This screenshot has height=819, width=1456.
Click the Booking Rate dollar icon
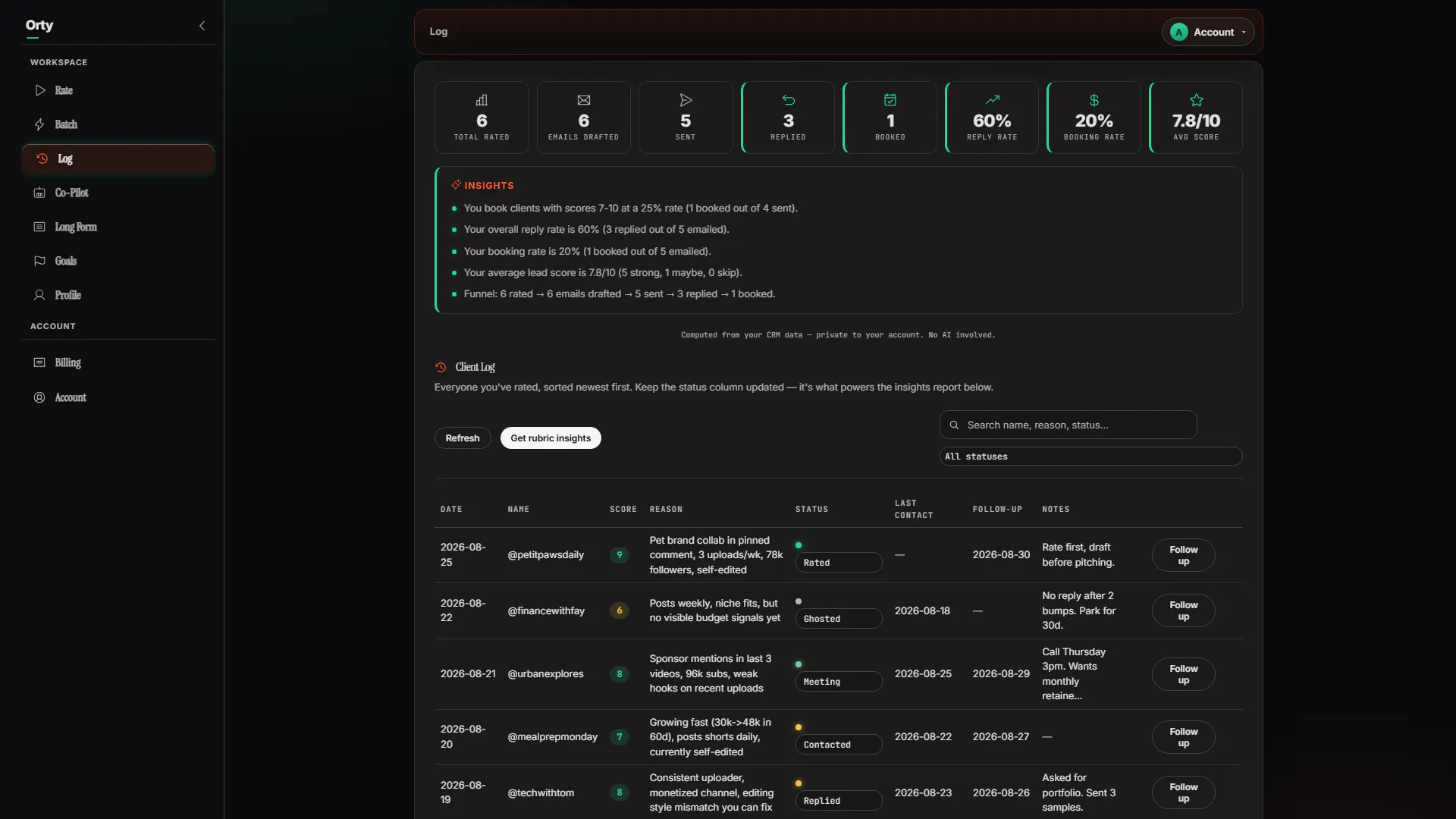coord(1094,100)
